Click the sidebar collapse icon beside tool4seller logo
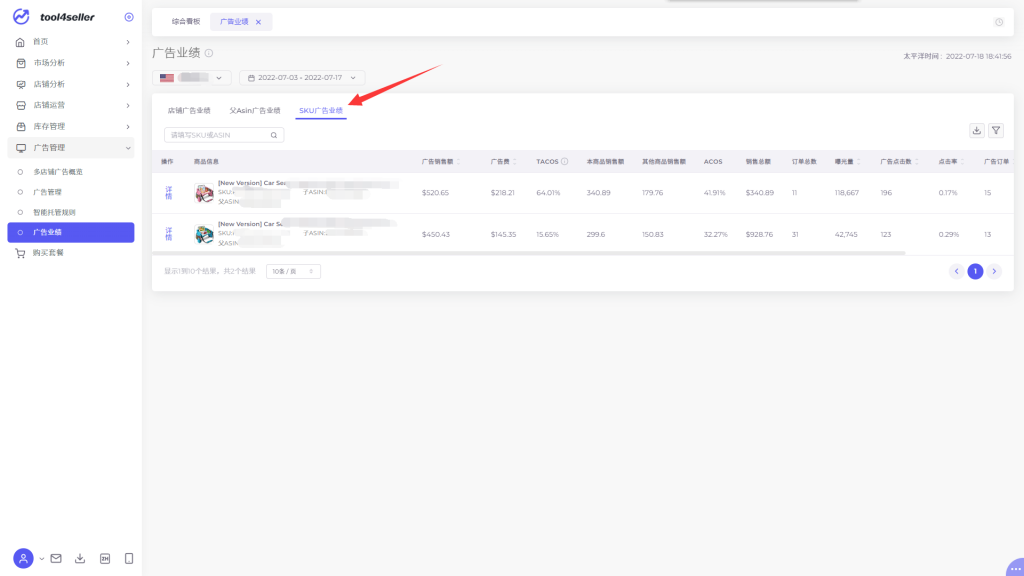1024x576 pixels. click(128, 17)
